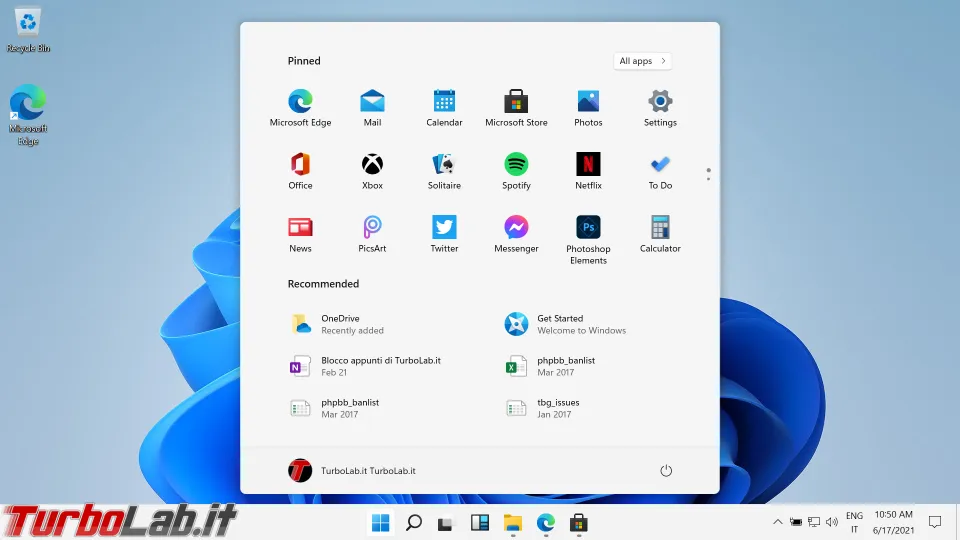Viewport: 960px width, 540px height.
Task: Expand the All apps list
Action: click(642, 61)
